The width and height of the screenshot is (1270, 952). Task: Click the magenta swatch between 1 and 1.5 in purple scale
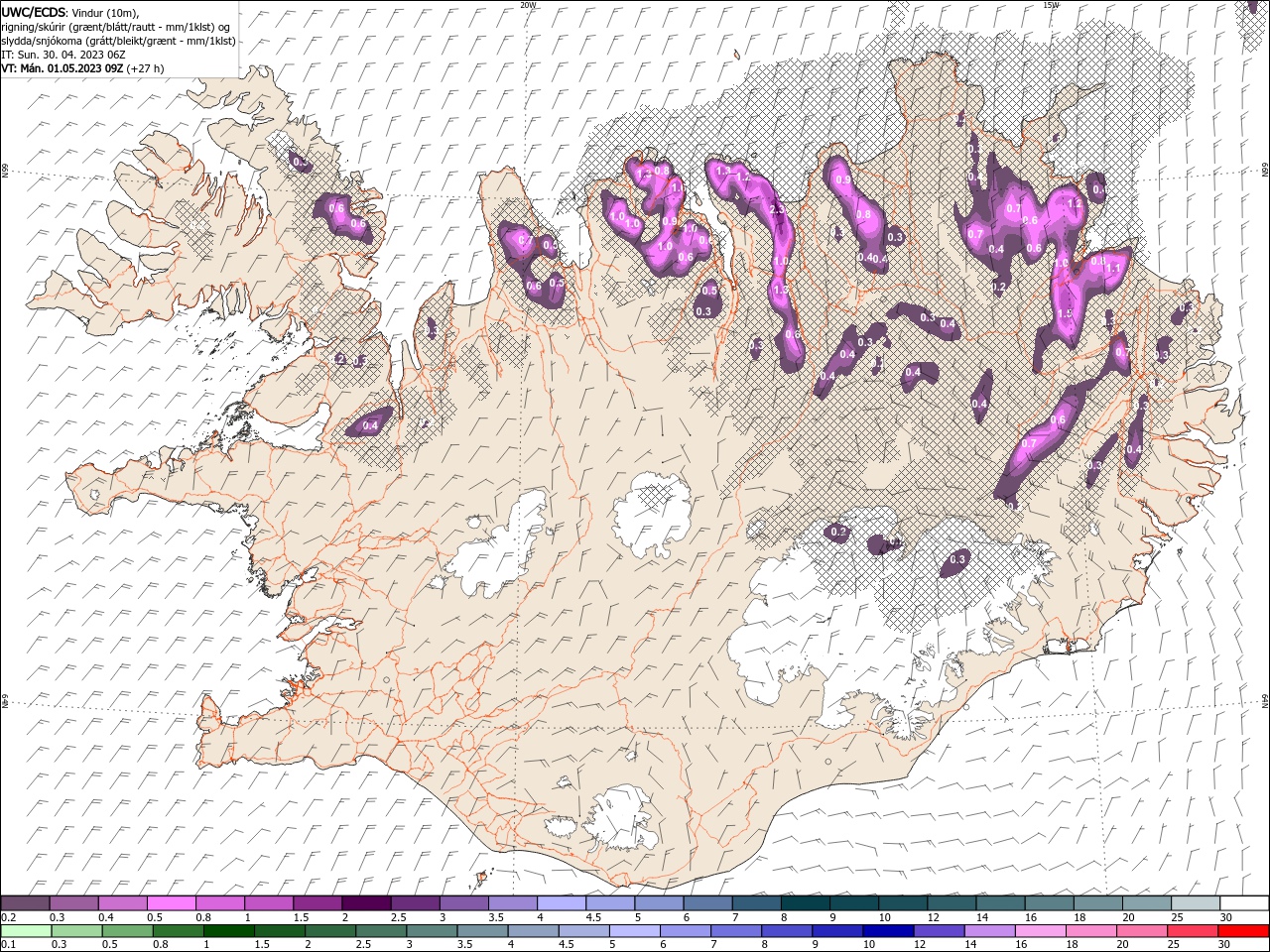tap(268, 903)
